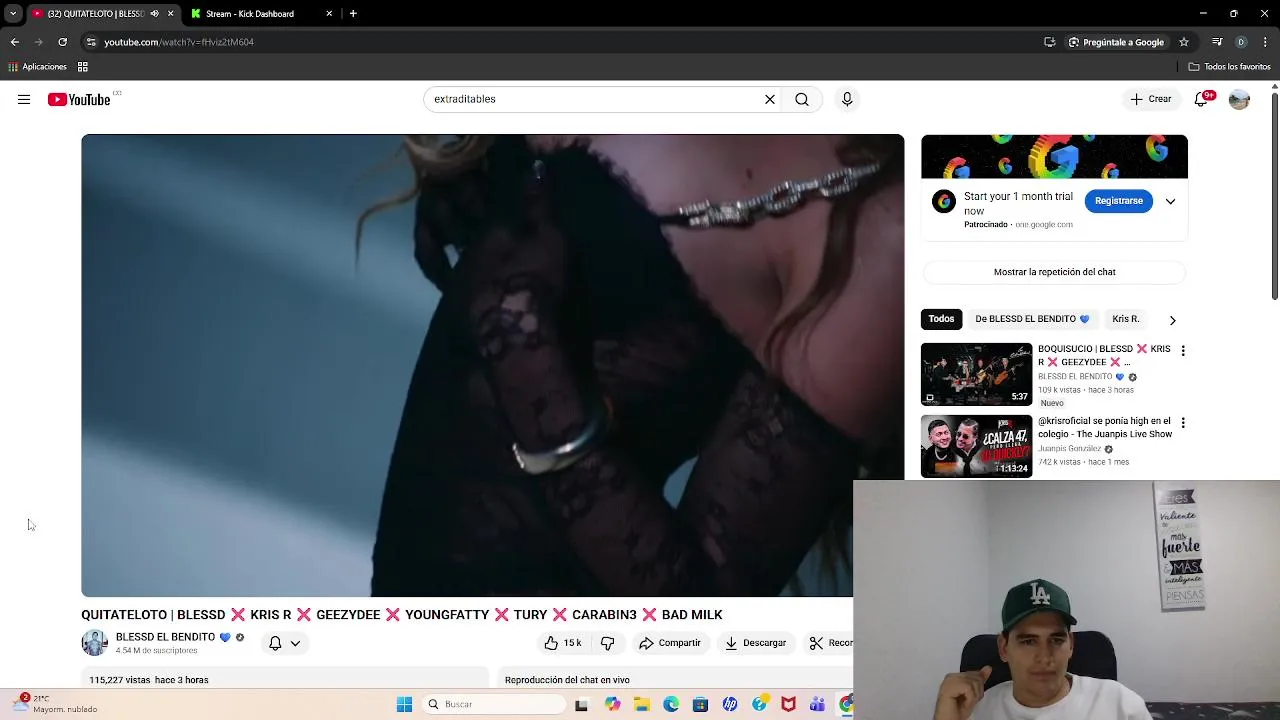Like the video with thumbs up
Screen dimensions: 1280x720
point(563,643)
